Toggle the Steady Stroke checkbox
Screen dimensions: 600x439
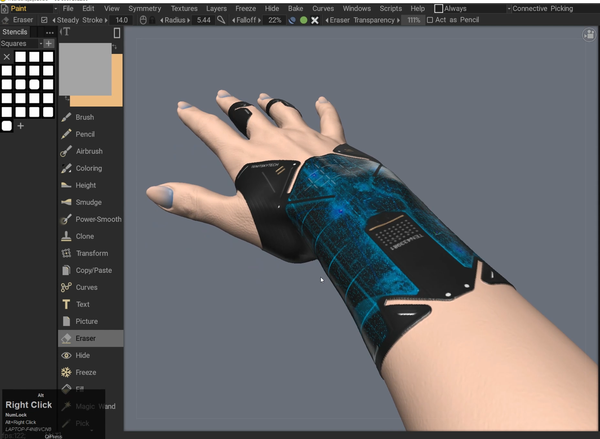[44, 20]
